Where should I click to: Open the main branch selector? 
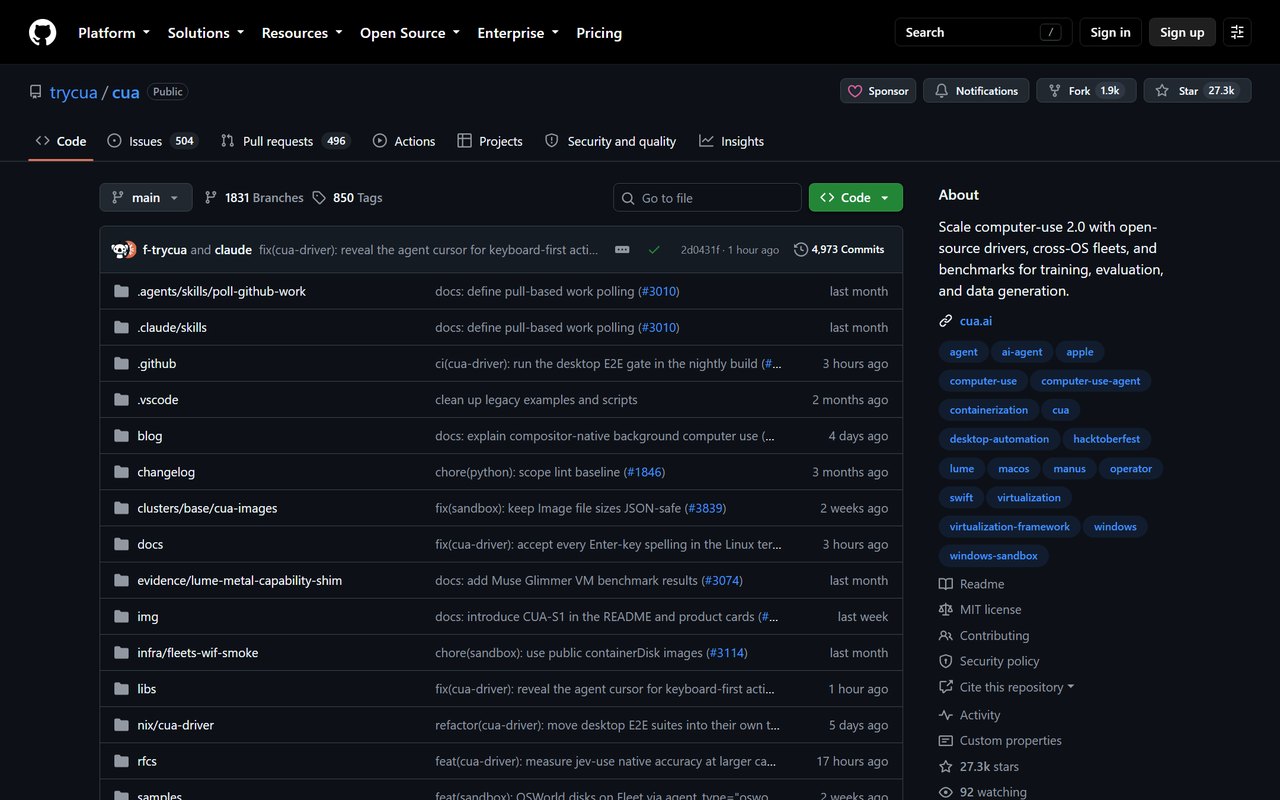pos(146,198)
